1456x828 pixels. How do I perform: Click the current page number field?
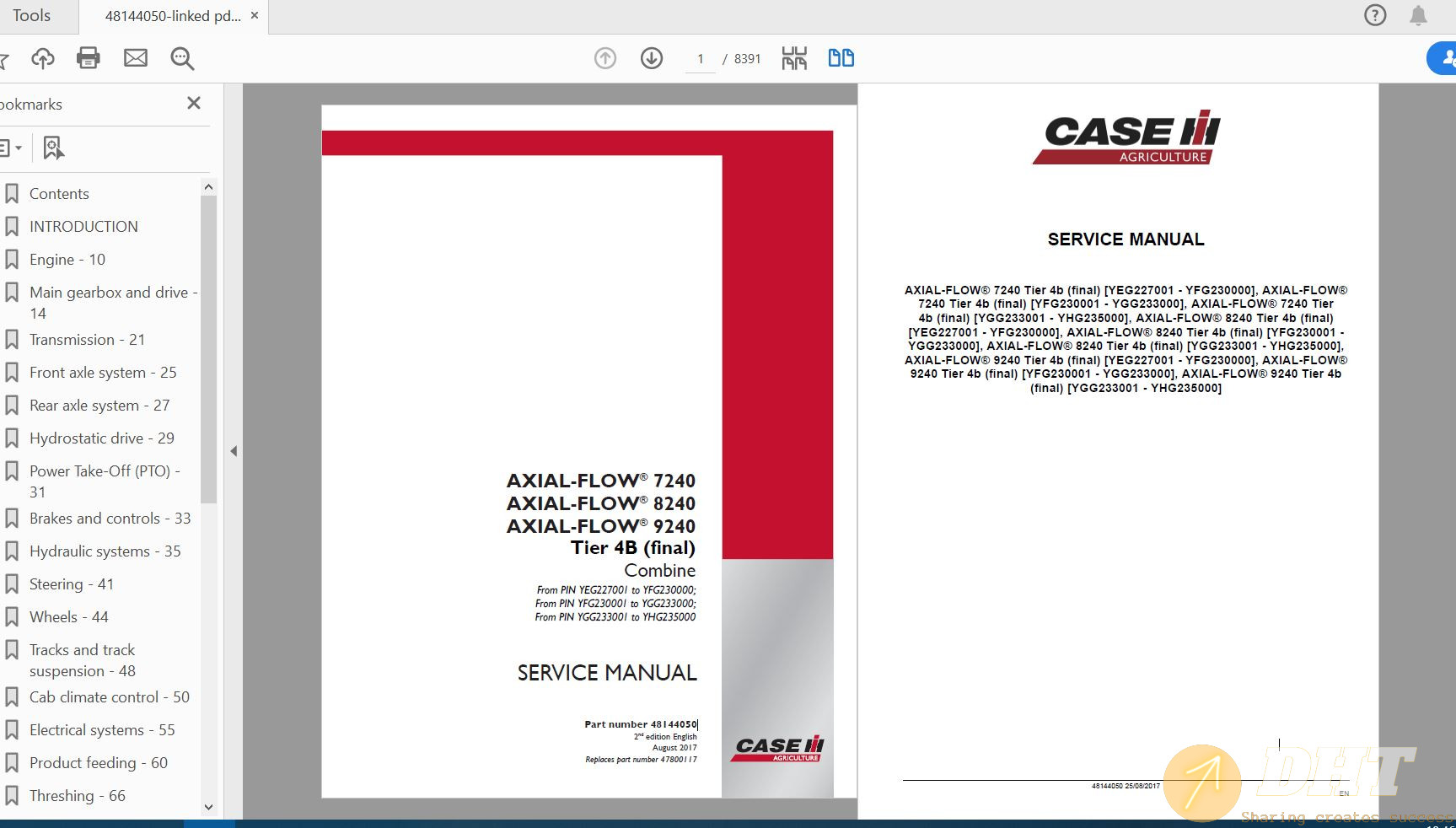pos(700,58)
